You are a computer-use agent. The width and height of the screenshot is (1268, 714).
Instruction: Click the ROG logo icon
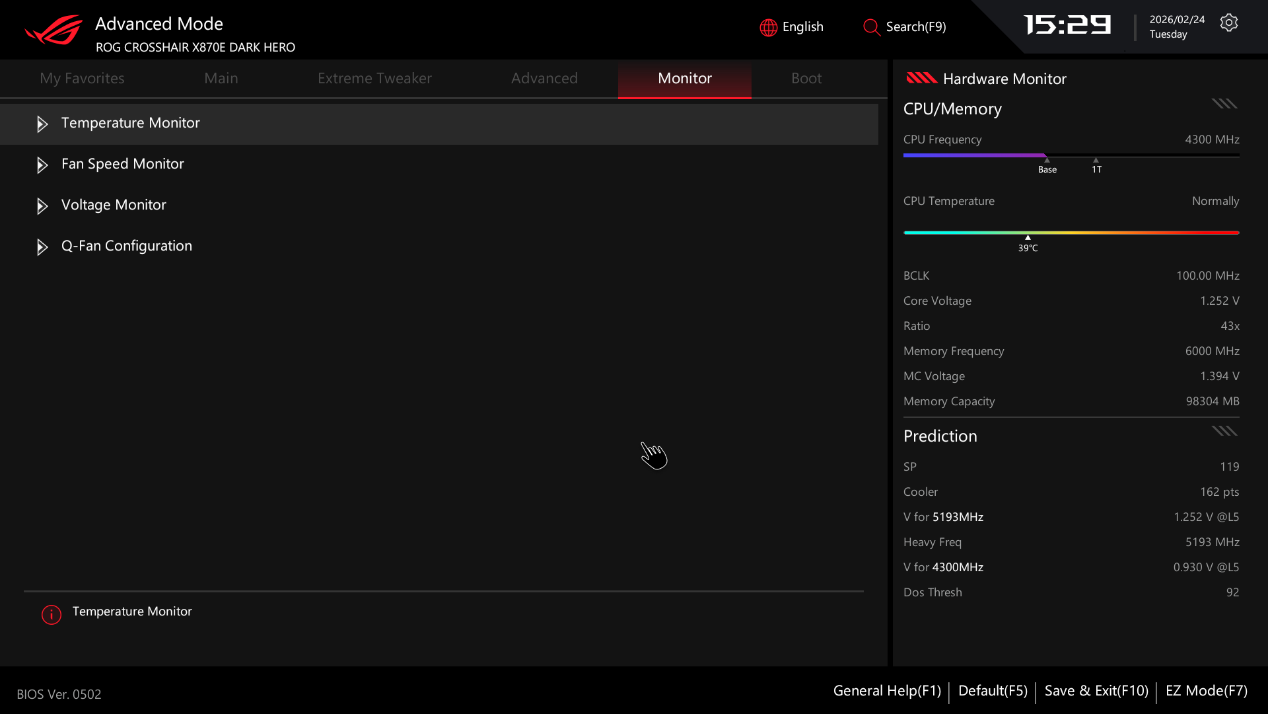pyautogui.click(x=53, y=30)
